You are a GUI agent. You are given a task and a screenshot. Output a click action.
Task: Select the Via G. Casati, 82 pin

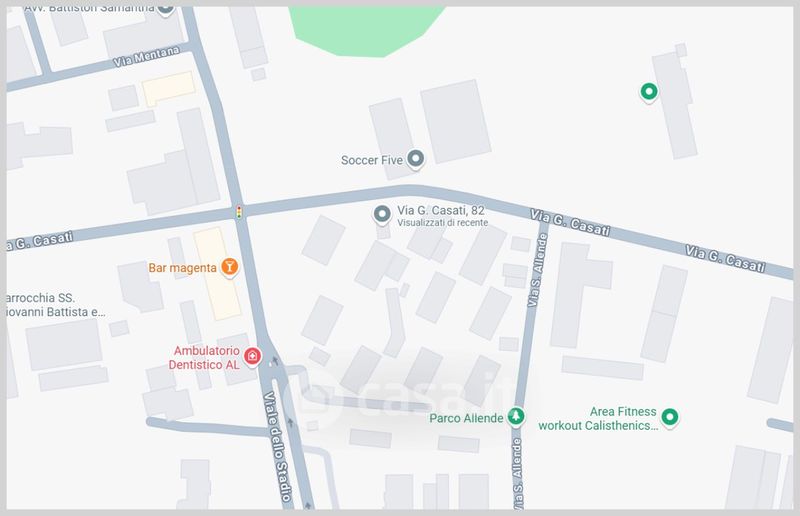coord(382,215)
